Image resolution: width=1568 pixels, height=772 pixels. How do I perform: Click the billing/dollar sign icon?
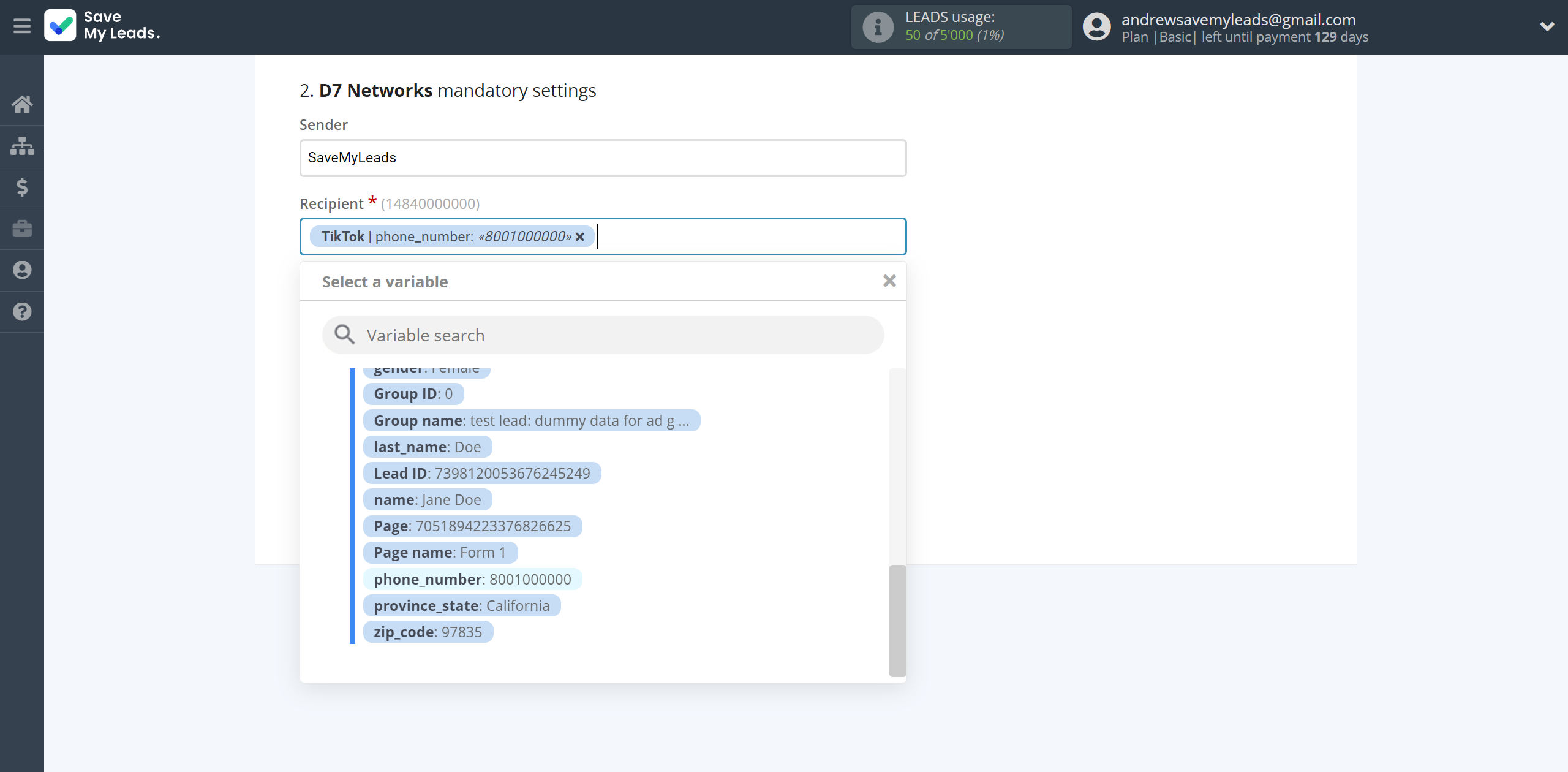[x=22, y=186]
